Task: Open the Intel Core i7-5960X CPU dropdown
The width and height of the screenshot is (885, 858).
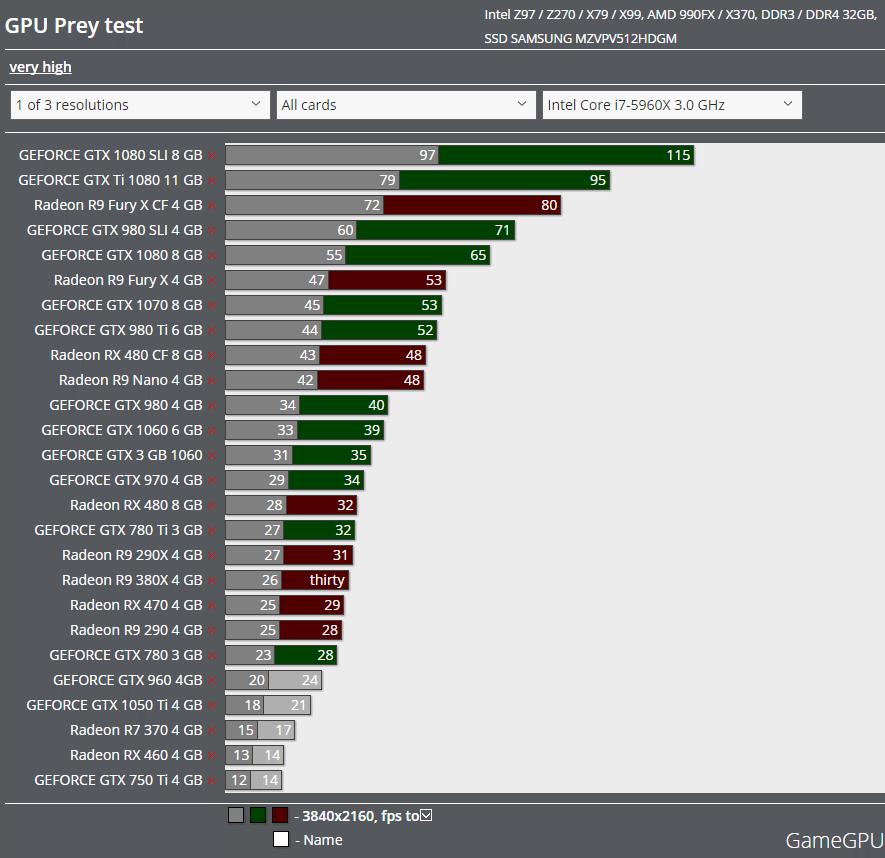Action: pyautogui.click(x=672, y=105)
